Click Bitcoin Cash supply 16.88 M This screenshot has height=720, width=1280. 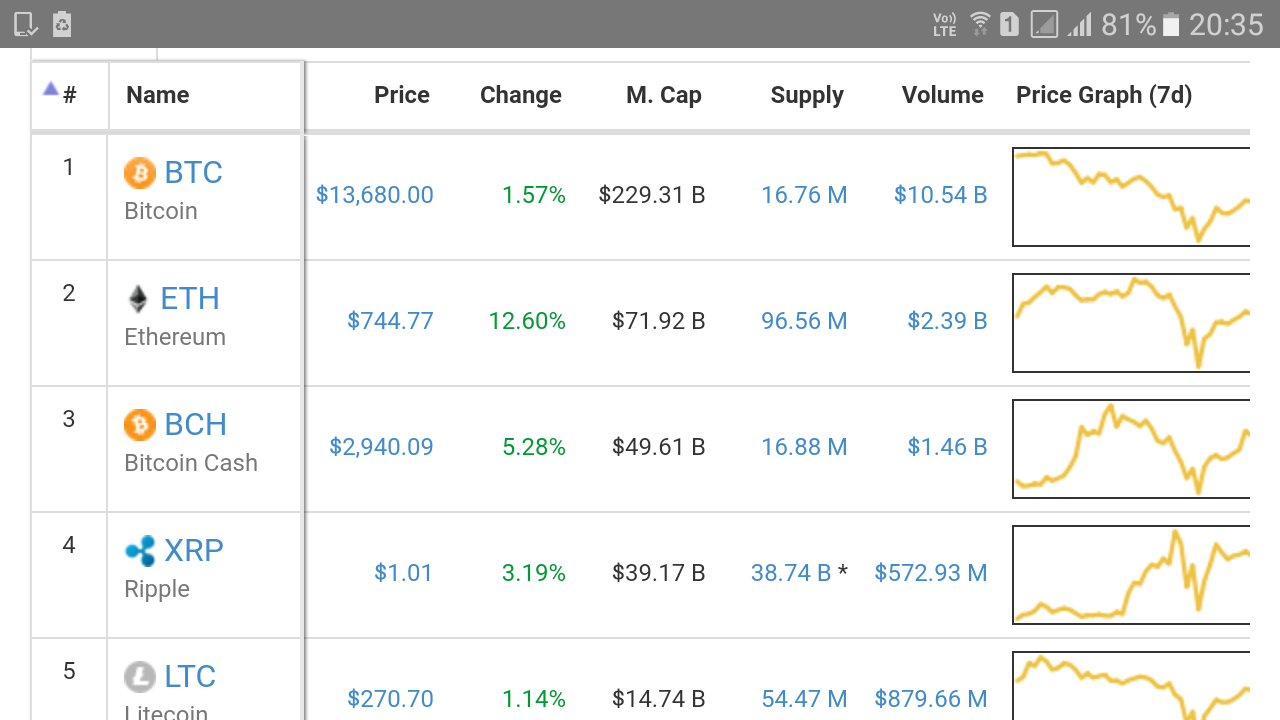coord(804,447)
